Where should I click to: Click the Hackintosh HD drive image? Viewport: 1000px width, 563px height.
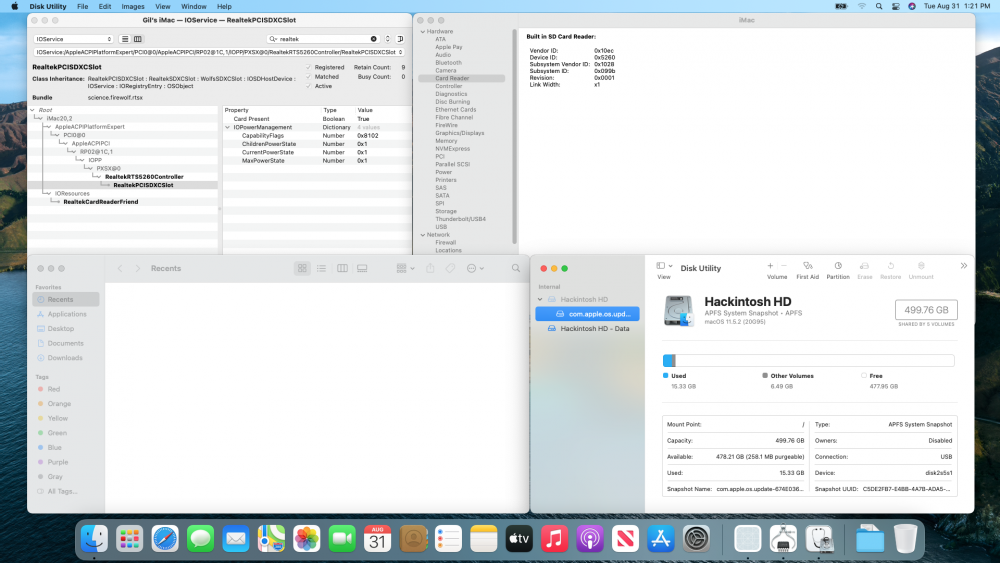pos(678,311)
